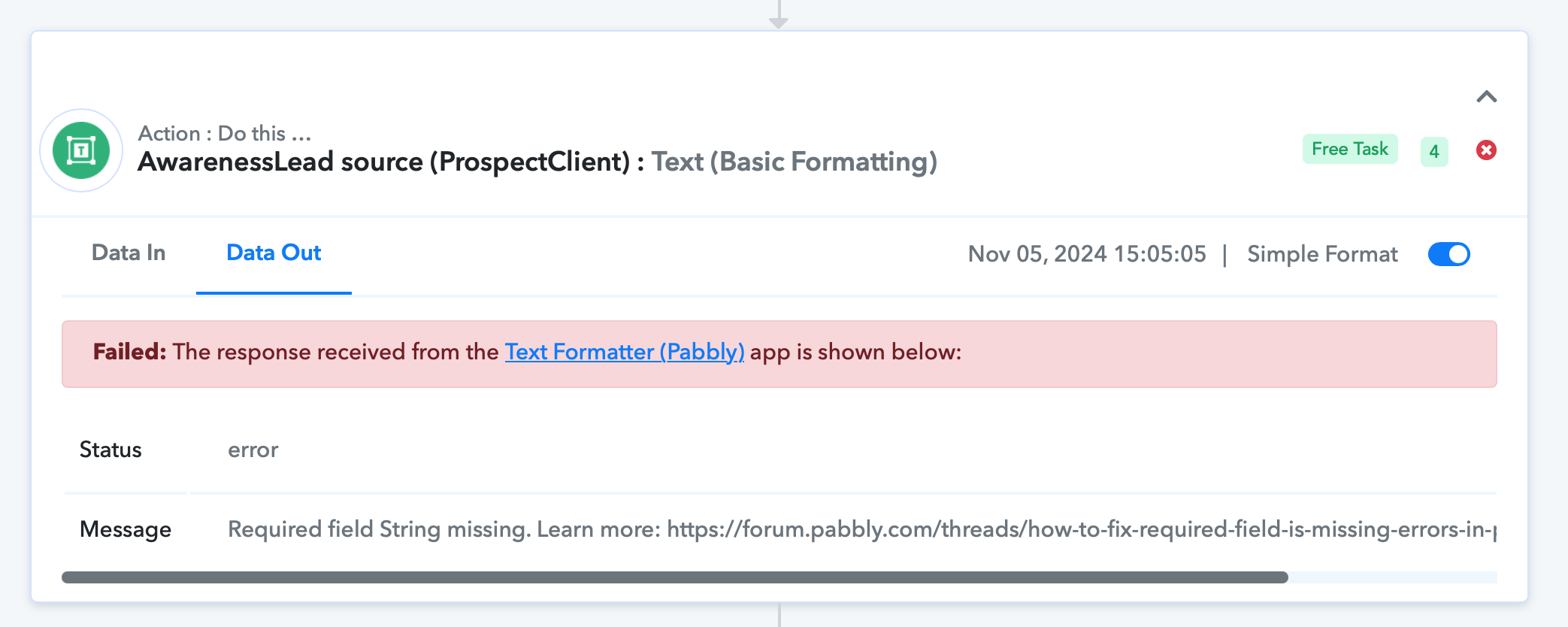Click the workflow connector arrow above step
Image resolution: width=1568 pixels, height=627 pixels.
tap(779, 15)
